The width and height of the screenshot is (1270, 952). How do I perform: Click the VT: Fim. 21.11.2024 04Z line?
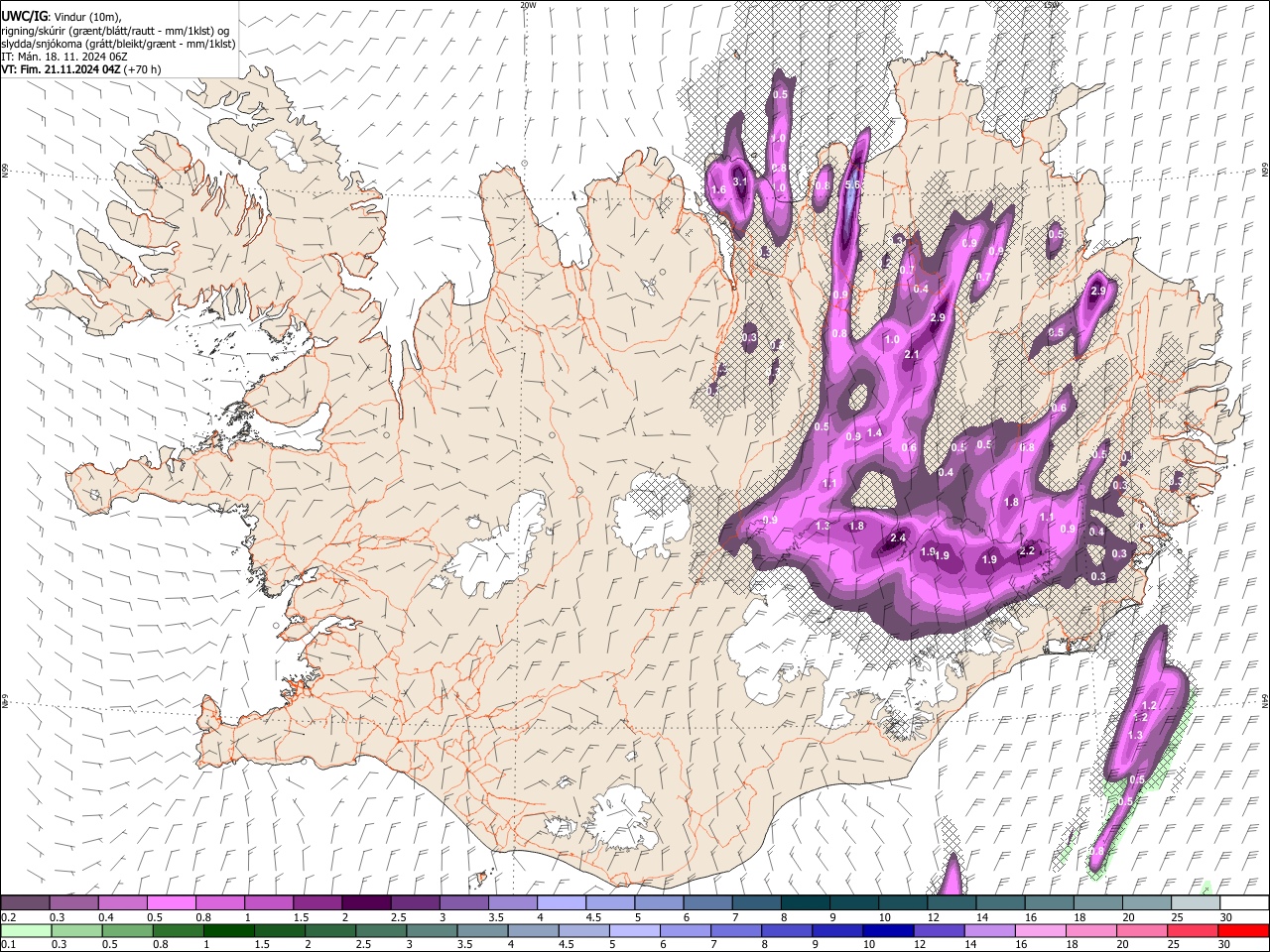pyautogui.click(x=81, y=69)
